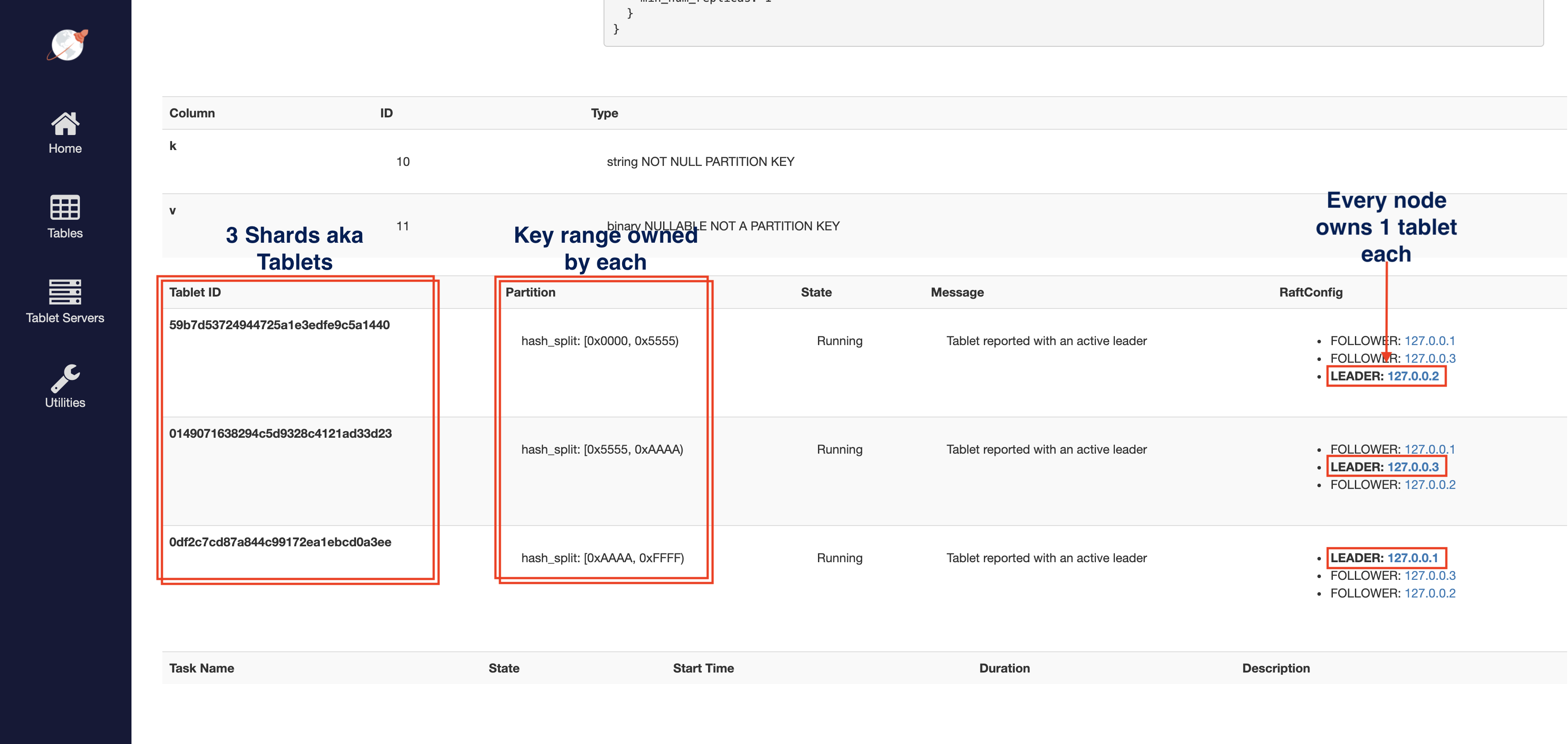Click the Partition column header
The height and width of the screenshot is (744, 1568).
click(x=530, y=292)
